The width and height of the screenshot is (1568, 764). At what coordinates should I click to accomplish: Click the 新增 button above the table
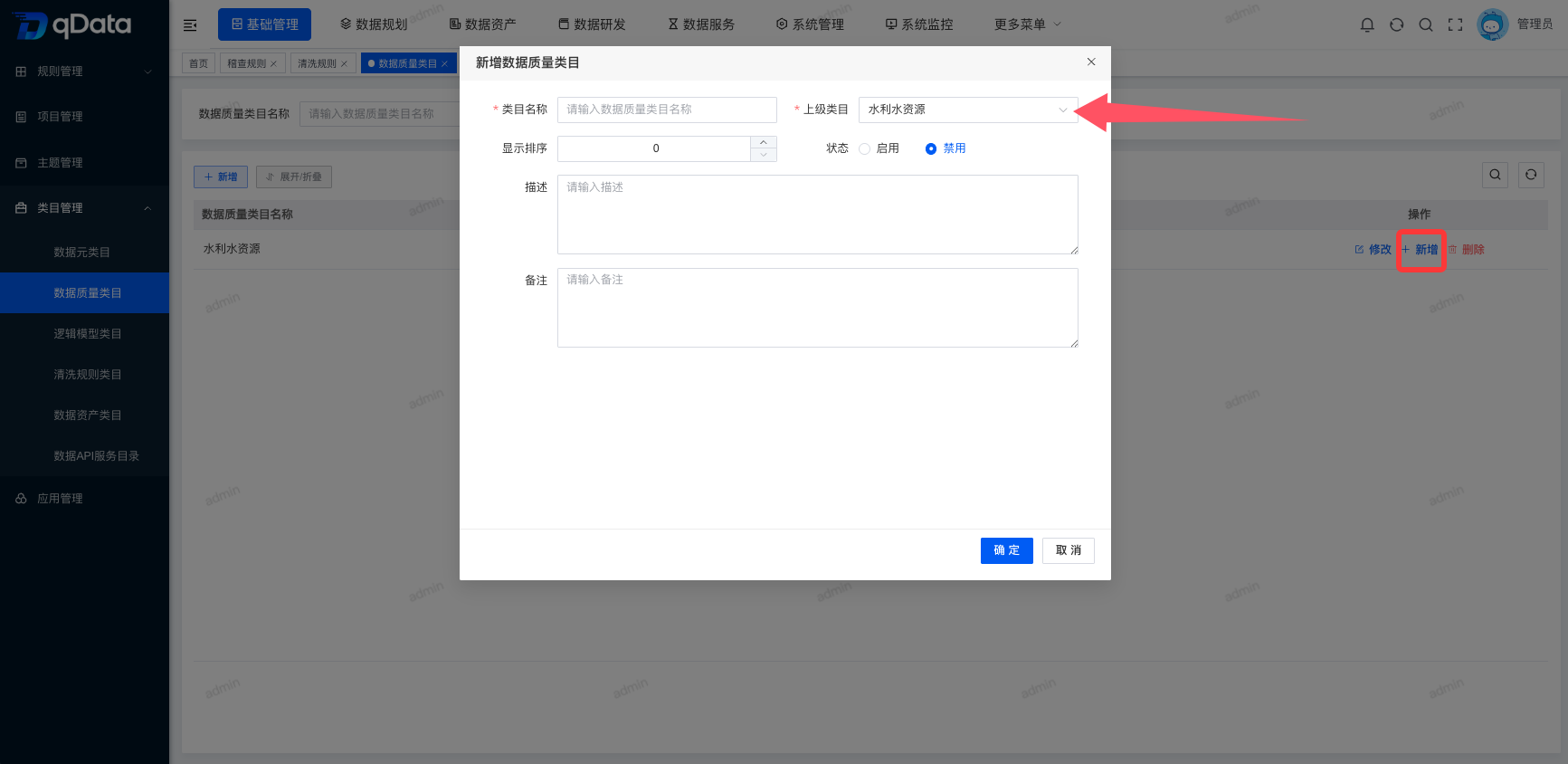pyautogui.click(x=221, y=177)
